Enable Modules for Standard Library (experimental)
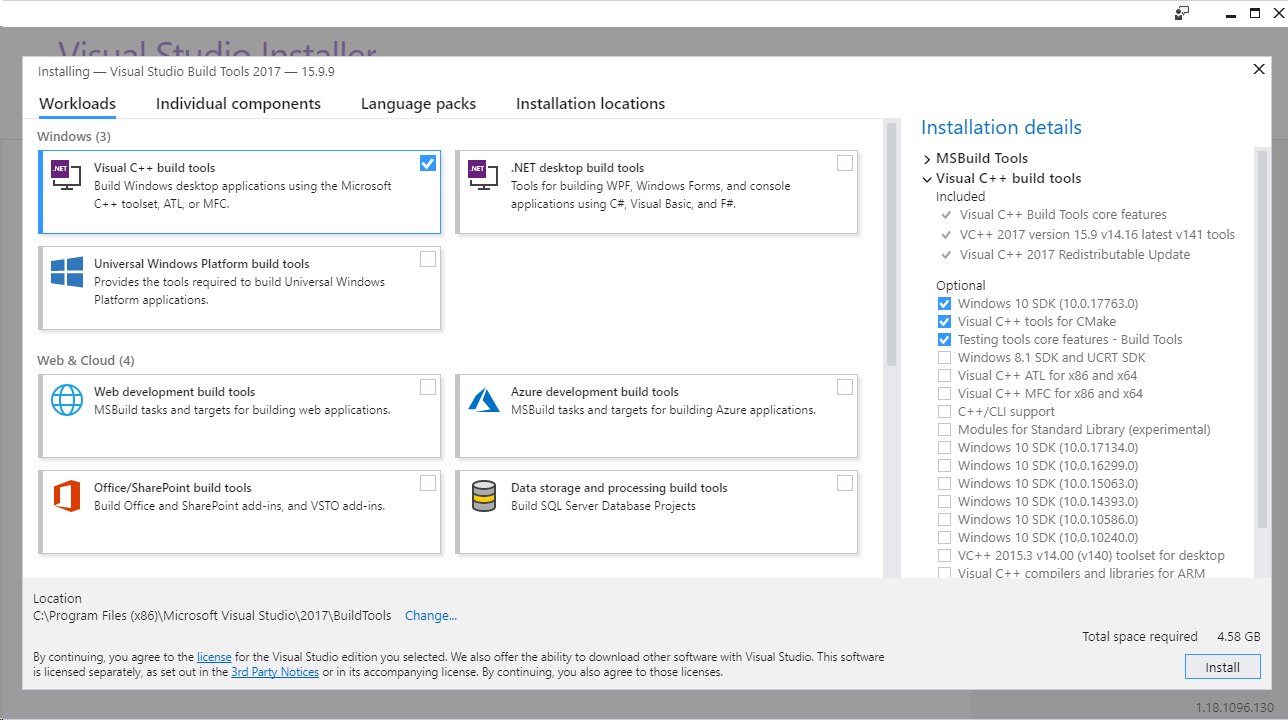Screen dimensions: 1288x720 pyautogui.click(x=944, y=430)
